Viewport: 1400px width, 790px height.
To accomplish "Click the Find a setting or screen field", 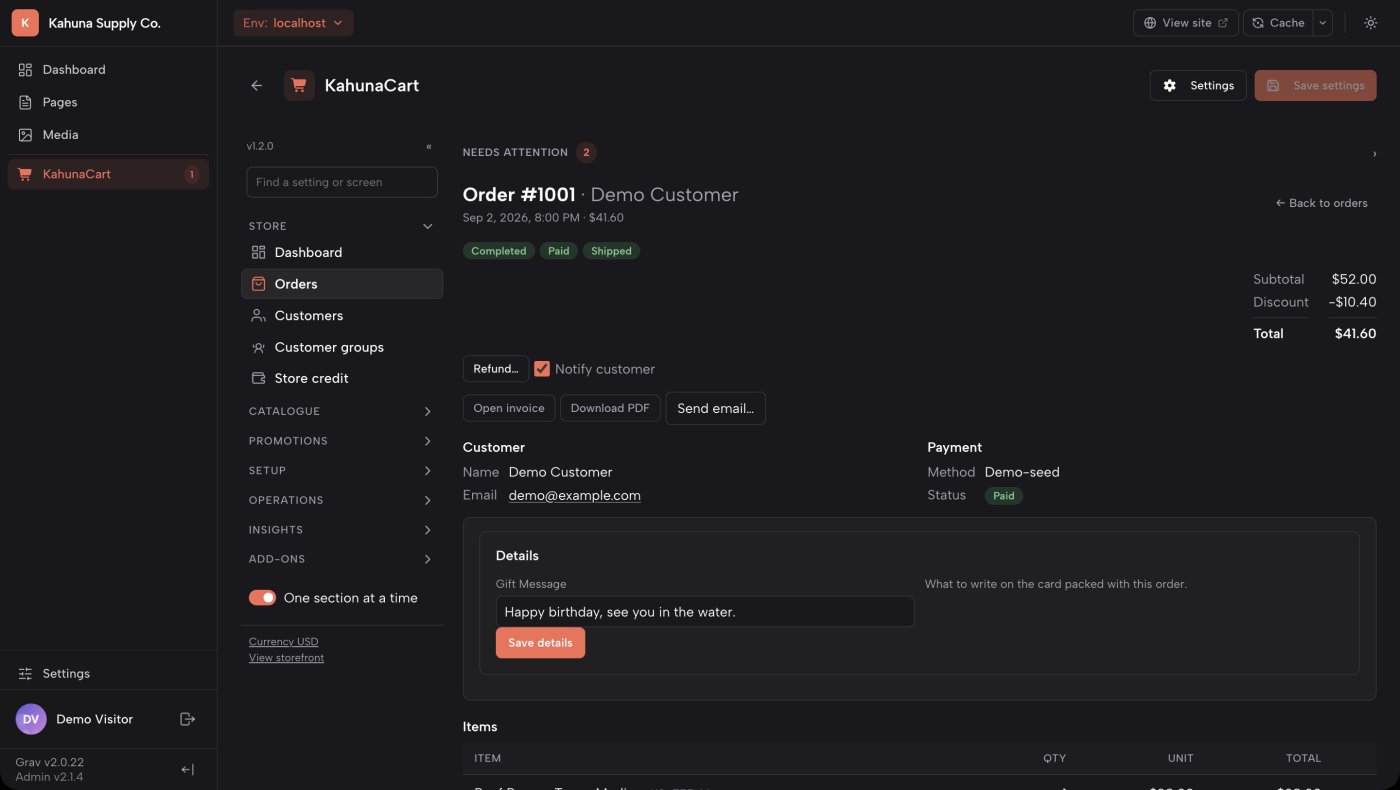I will (342, 182).
